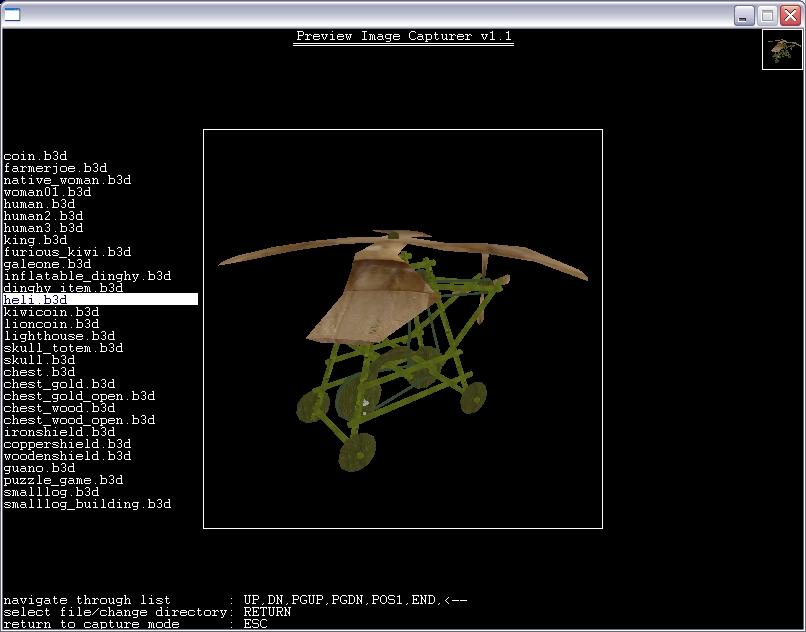Choose puzzle_game.b3d entry
This screenshot has height=632, width=806.
pos(63,480)
